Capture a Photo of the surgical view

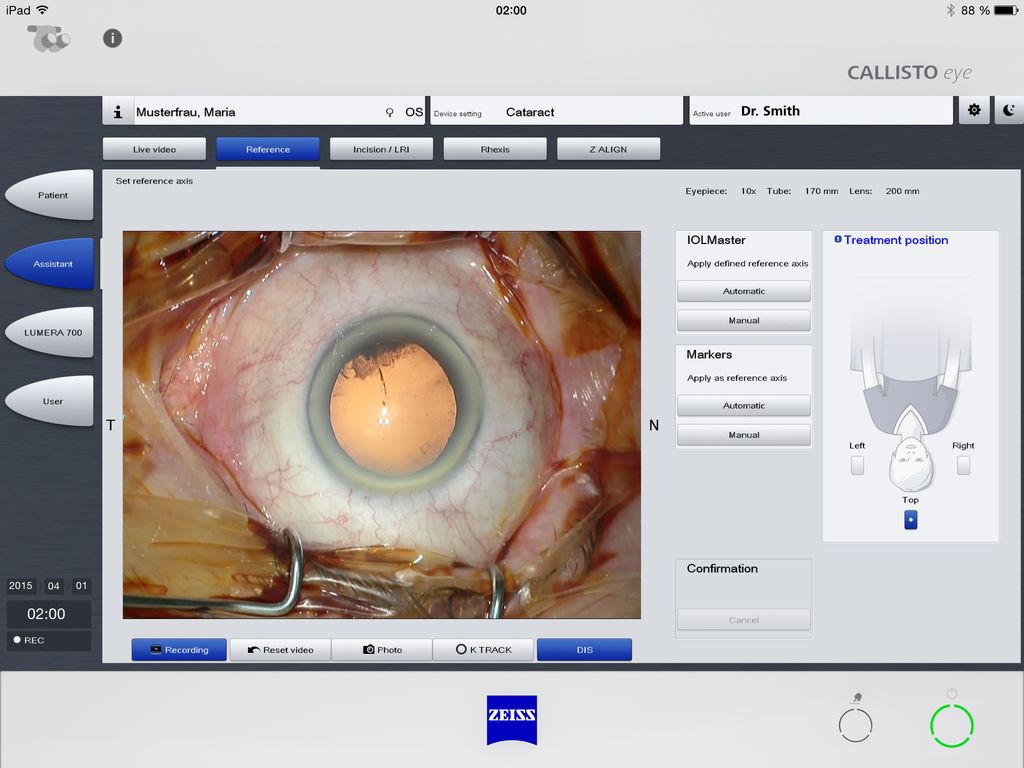click(381, 649)
